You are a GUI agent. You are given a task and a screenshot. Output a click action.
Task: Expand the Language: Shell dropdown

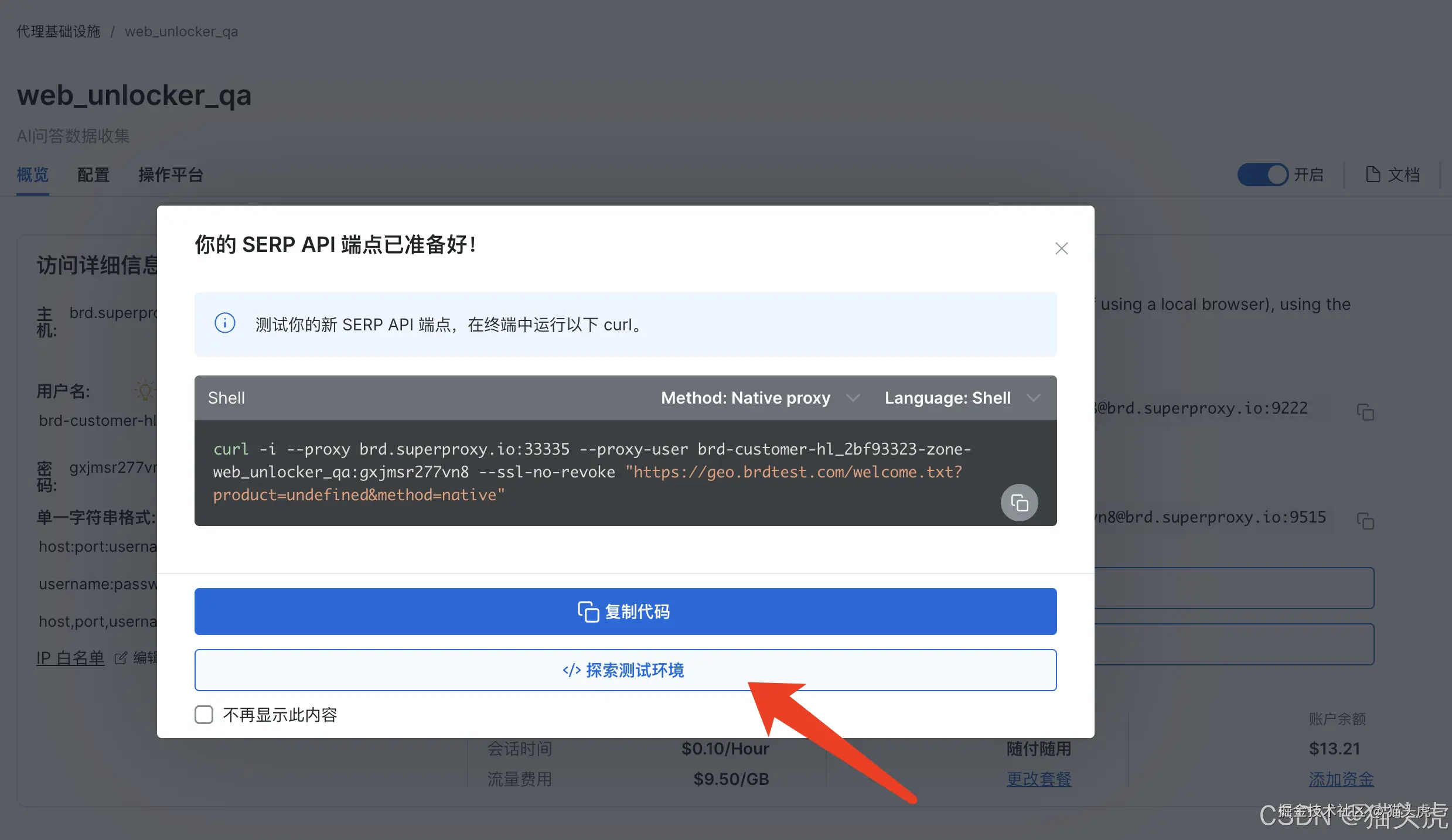pyautogui.click(x=962, y=398)
